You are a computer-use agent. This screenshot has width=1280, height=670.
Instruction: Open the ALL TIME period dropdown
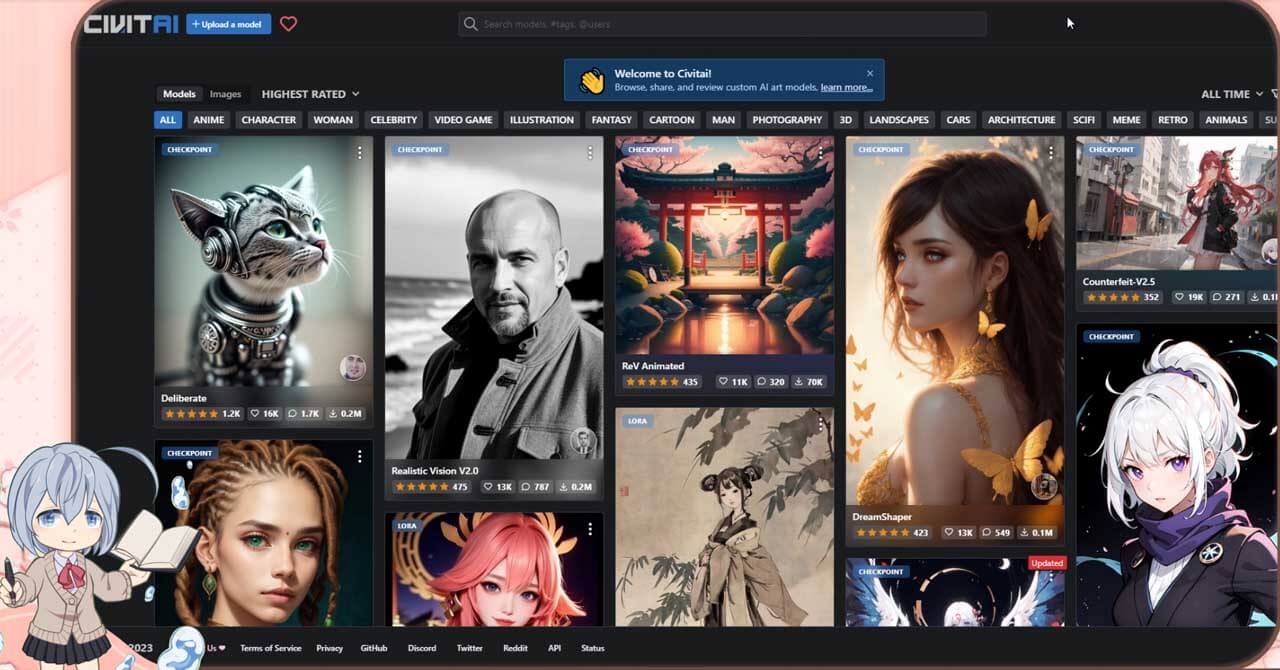[x=1231, y=94]
